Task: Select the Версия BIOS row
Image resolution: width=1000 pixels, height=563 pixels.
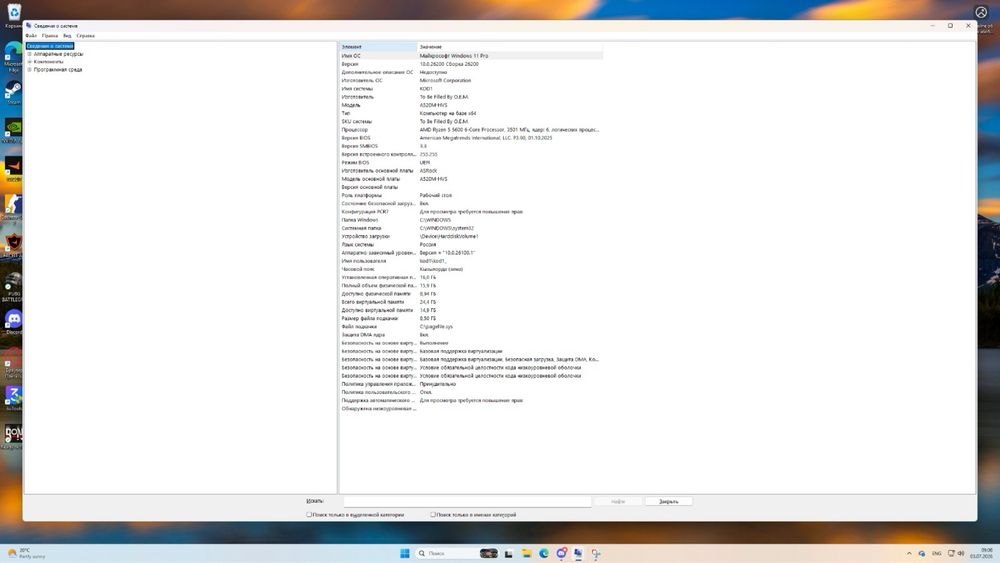Action: click(x=471, y=138)
